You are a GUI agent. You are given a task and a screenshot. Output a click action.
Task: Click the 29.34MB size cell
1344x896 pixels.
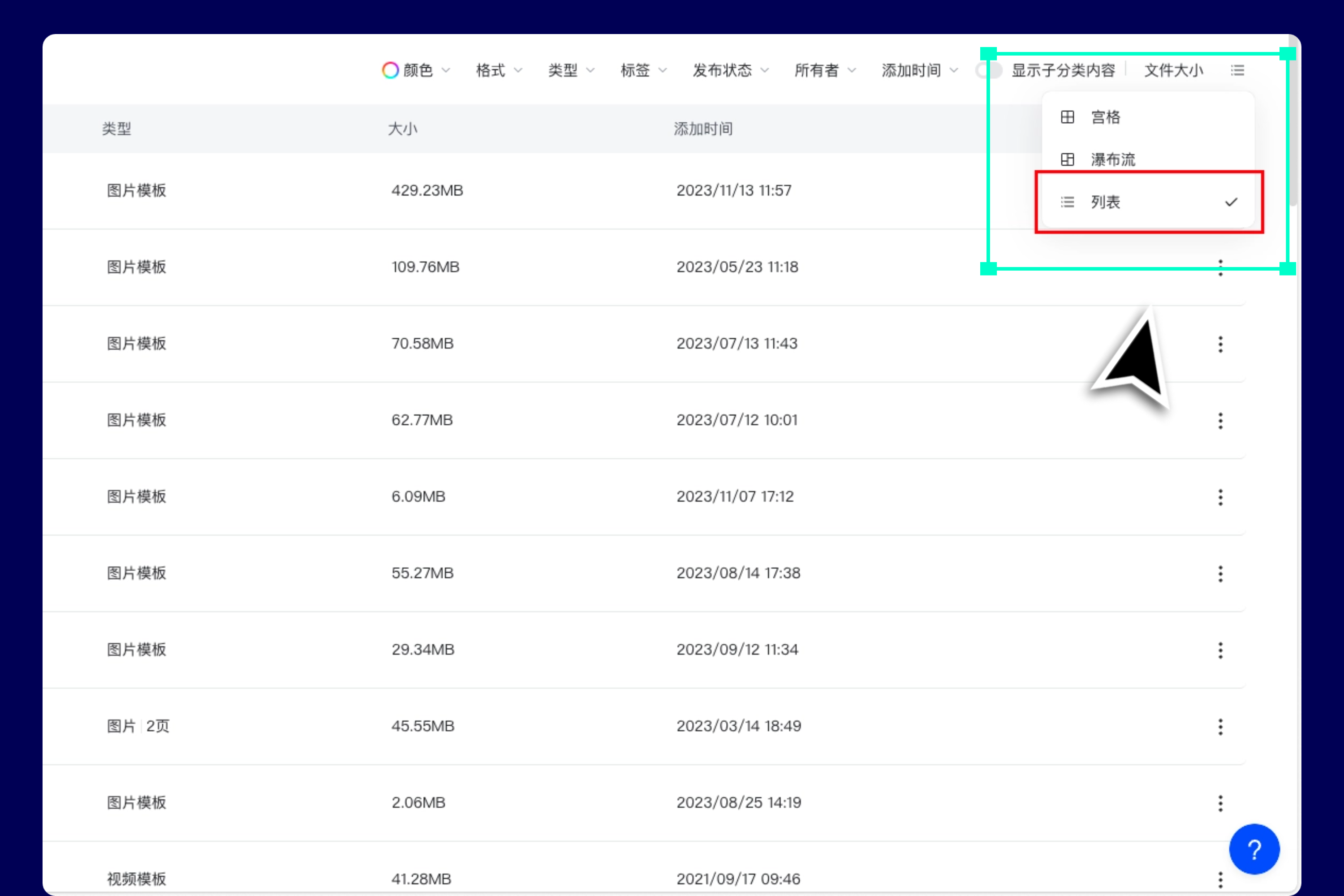[423, 650]
